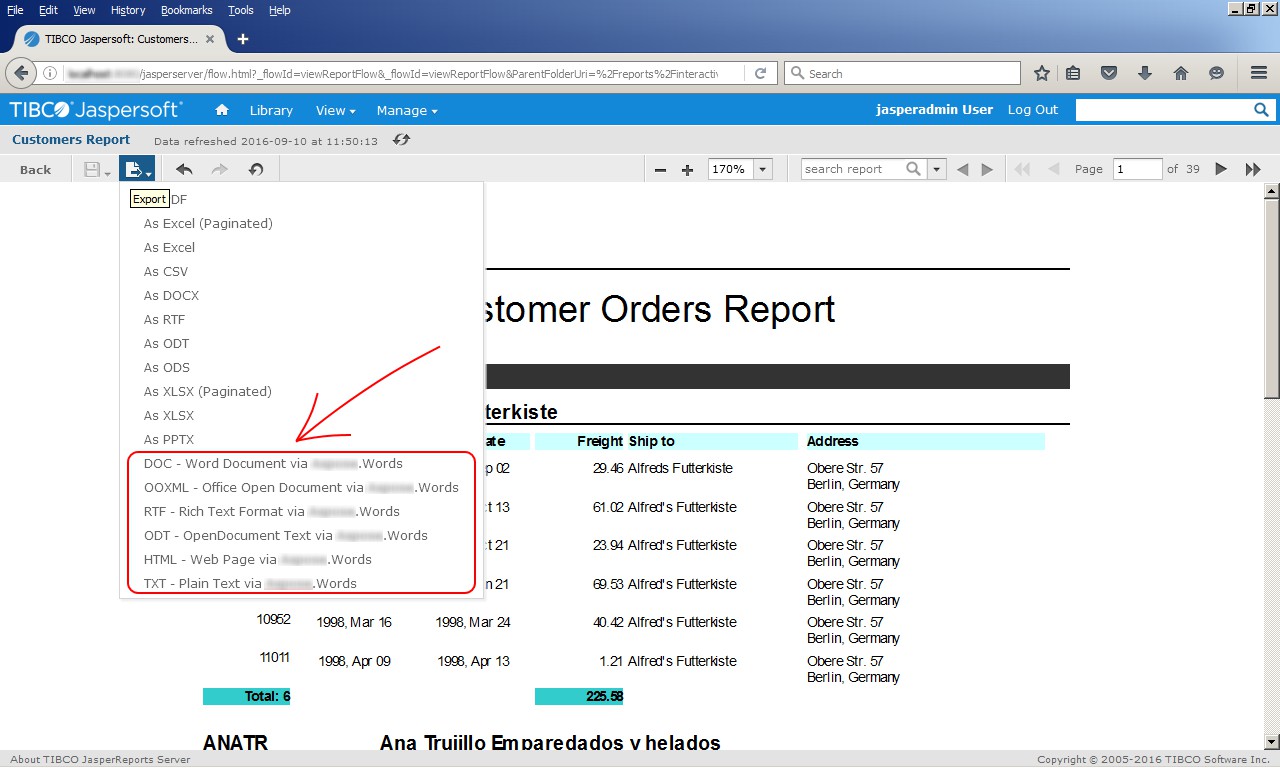Click the browser back arrow
The width and height of the screenshot is (1280, 768).
(x=21, y=73)
